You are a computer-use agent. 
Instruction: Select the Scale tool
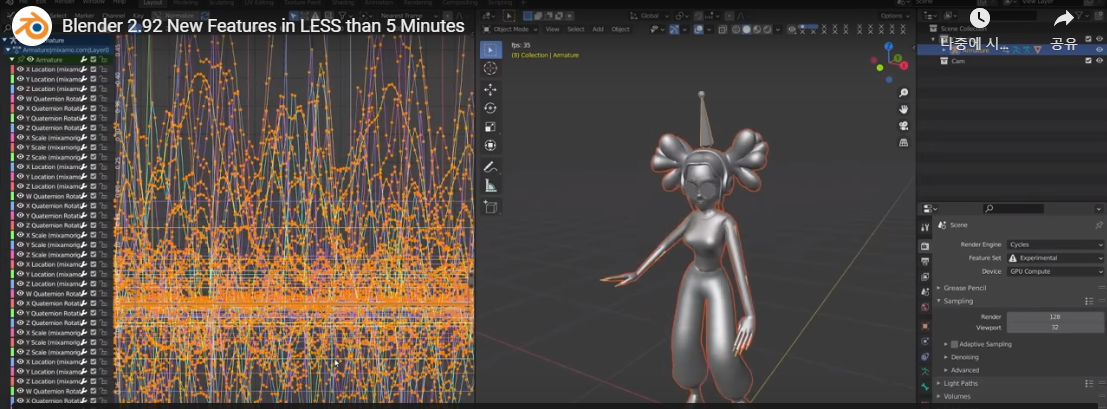pos(491,127)
